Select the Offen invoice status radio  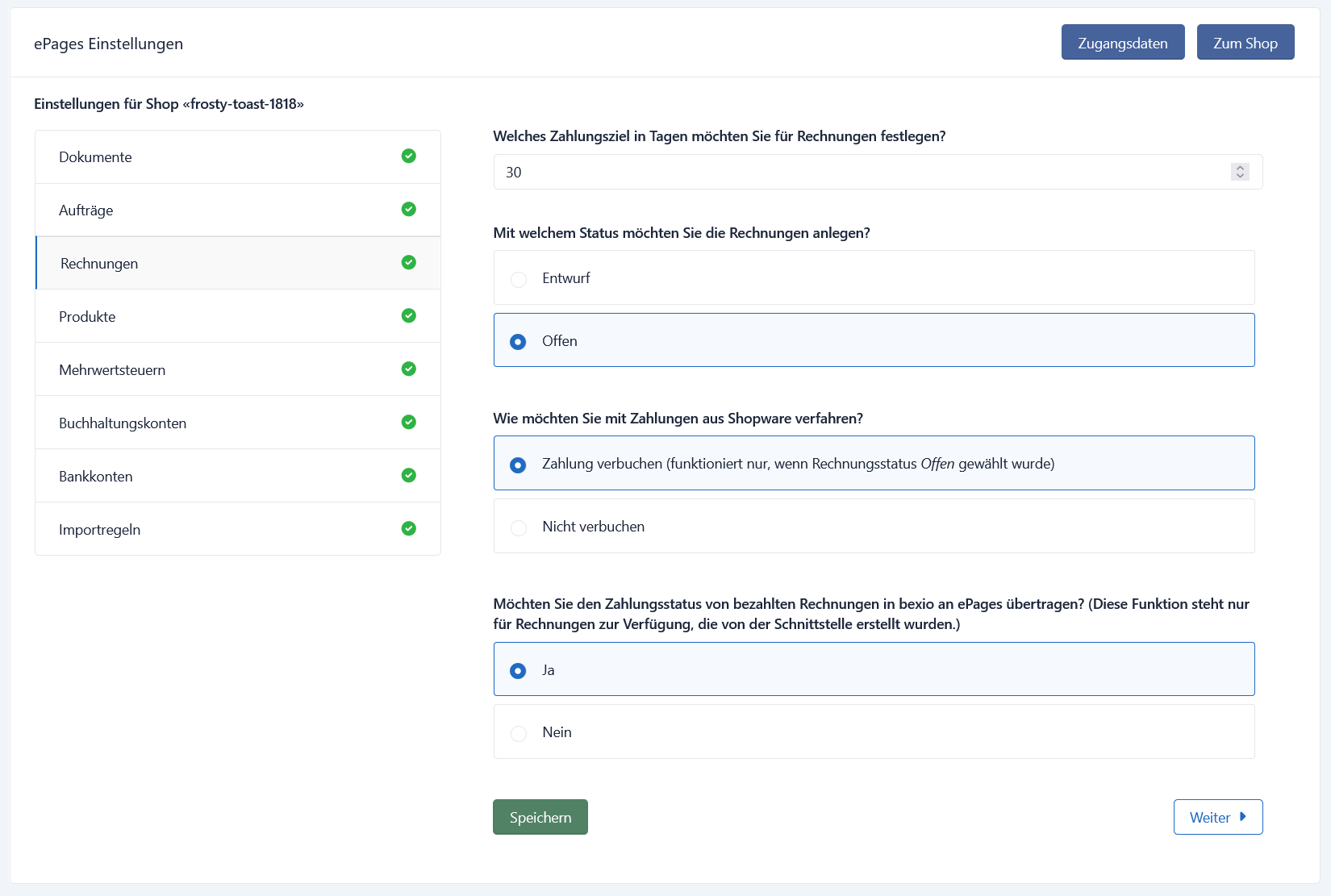point(518,342)
